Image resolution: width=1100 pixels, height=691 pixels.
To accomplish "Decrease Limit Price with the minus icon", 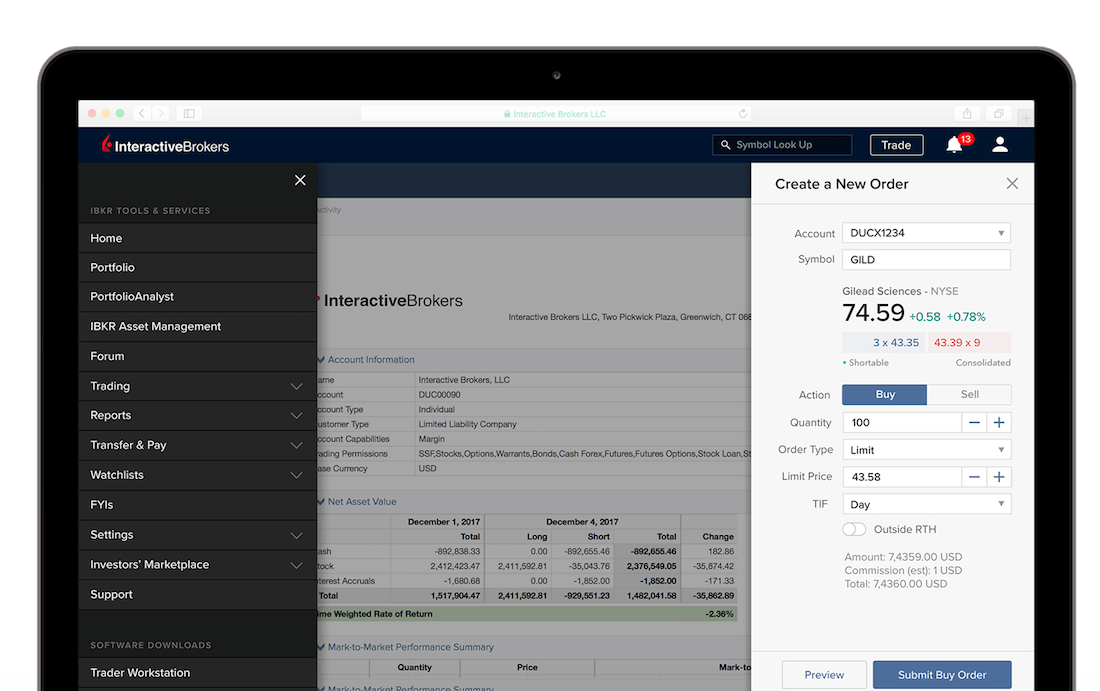I will (x=974, y=477).
